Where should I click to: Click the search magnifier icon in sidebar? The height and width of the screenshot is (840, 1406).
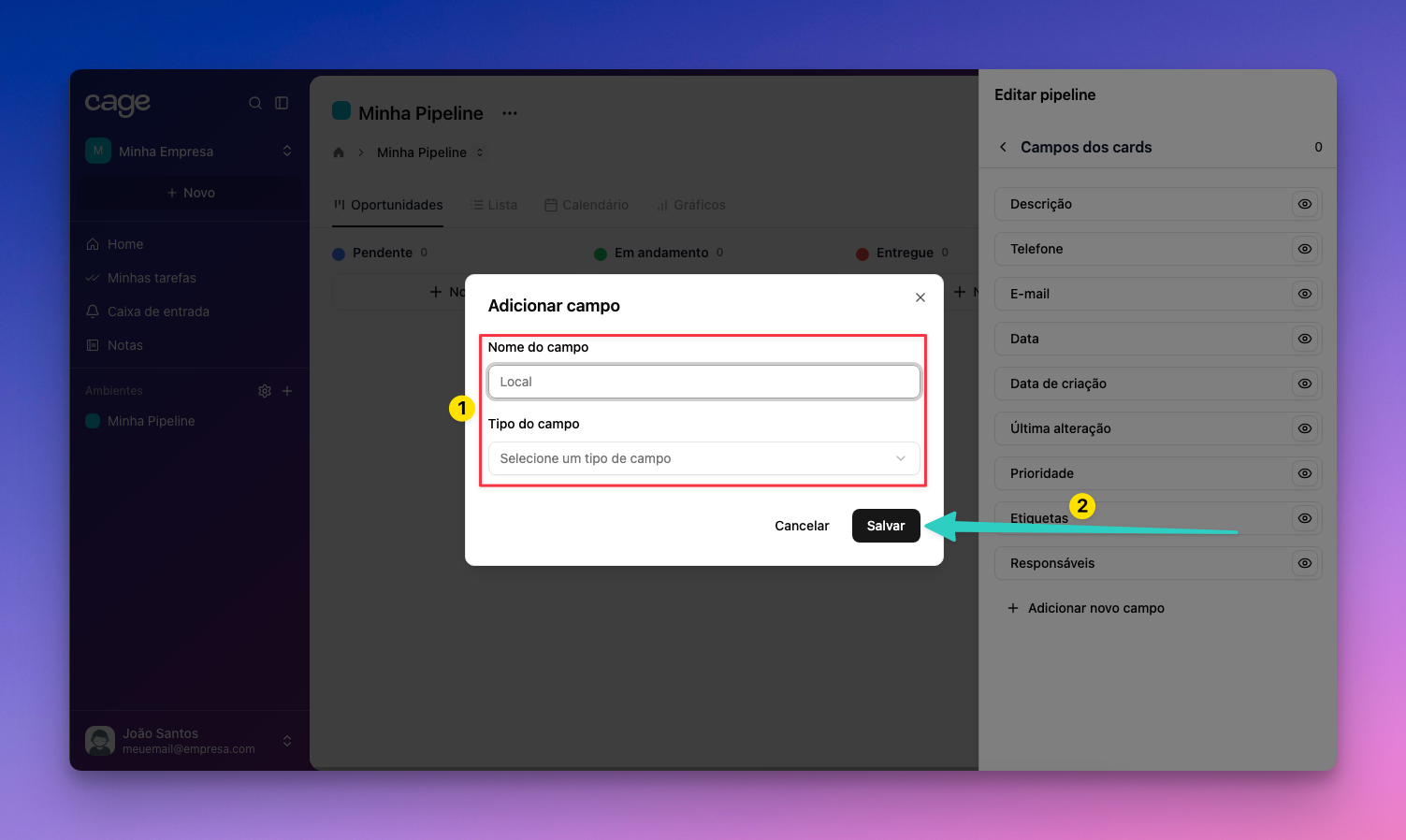(254, 103)
